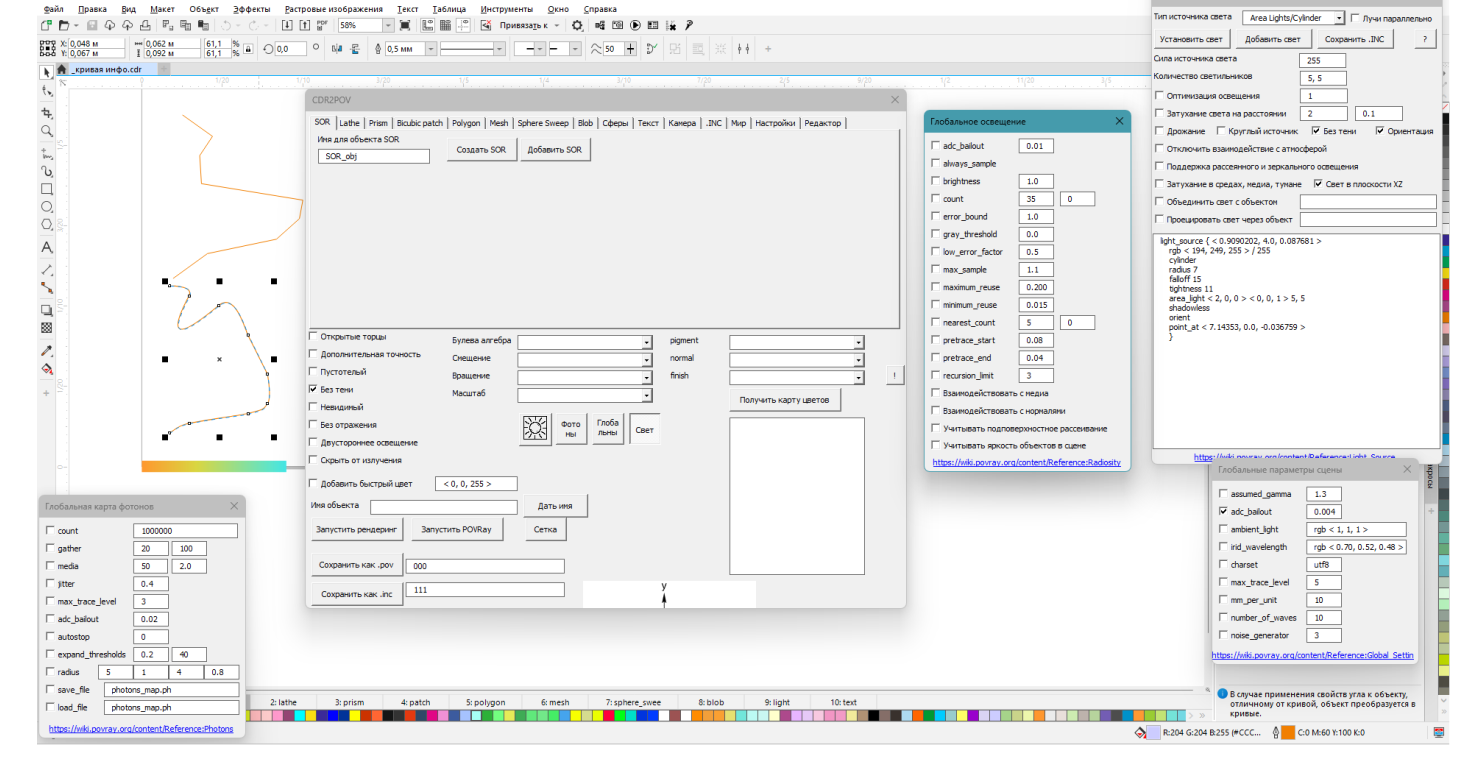
Task: Toggle the adc_bailout checkbox in scene parameters
Action: [x=1223, y=512]
